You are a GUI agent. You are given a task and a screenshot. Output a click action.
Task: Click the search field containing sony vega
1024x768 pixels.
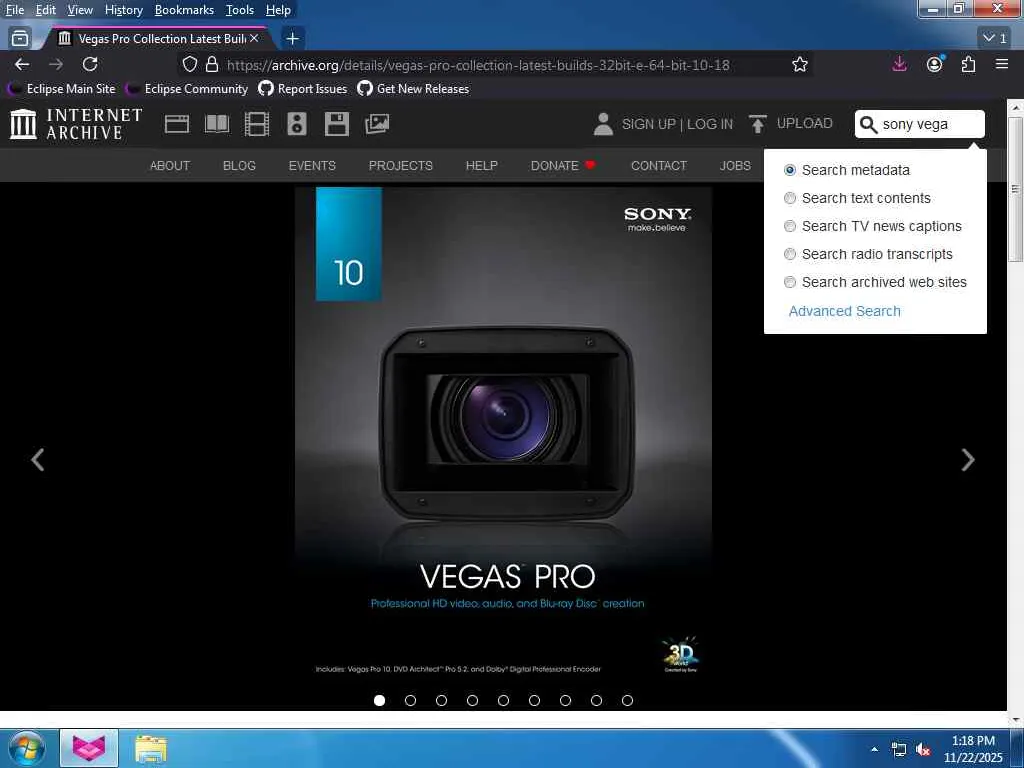[x=920, y=124]
